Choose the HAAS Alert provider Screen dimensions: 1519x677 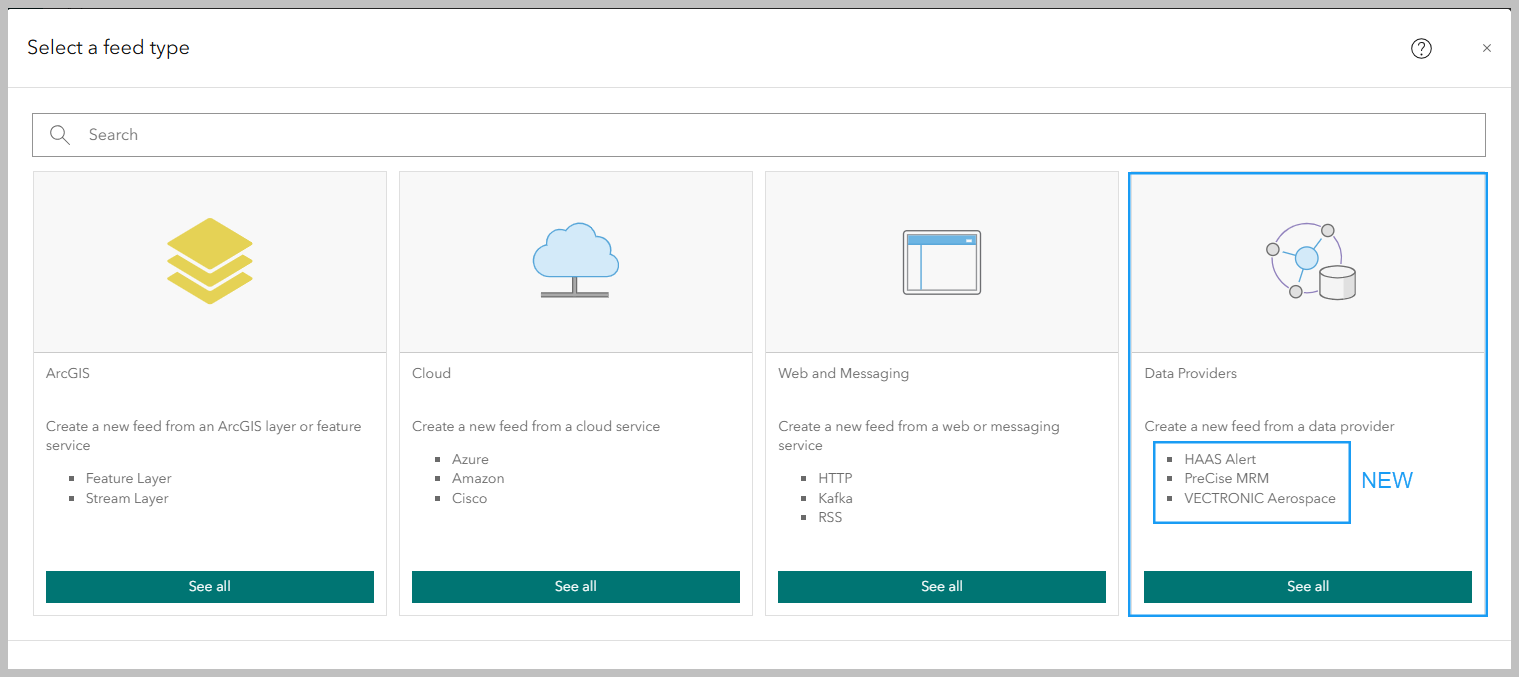(1221, 459)
